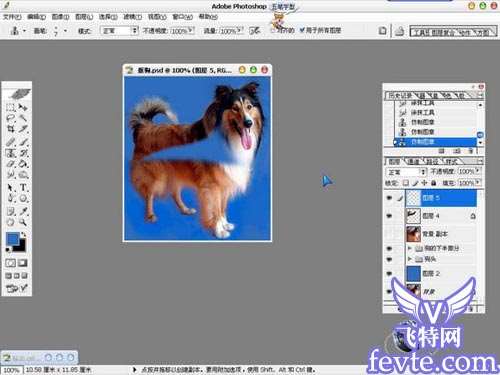Viewport: 500px width, 375px height.
Task: Open the 文件 (File) menu
Action: tap(12, 16)
